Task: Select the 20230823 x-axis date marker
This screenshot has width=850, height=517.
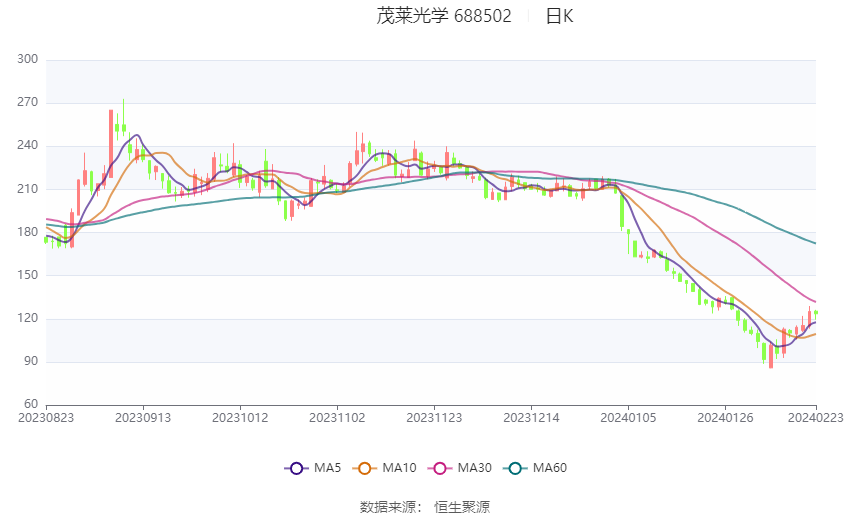Action: pos(46,418)
